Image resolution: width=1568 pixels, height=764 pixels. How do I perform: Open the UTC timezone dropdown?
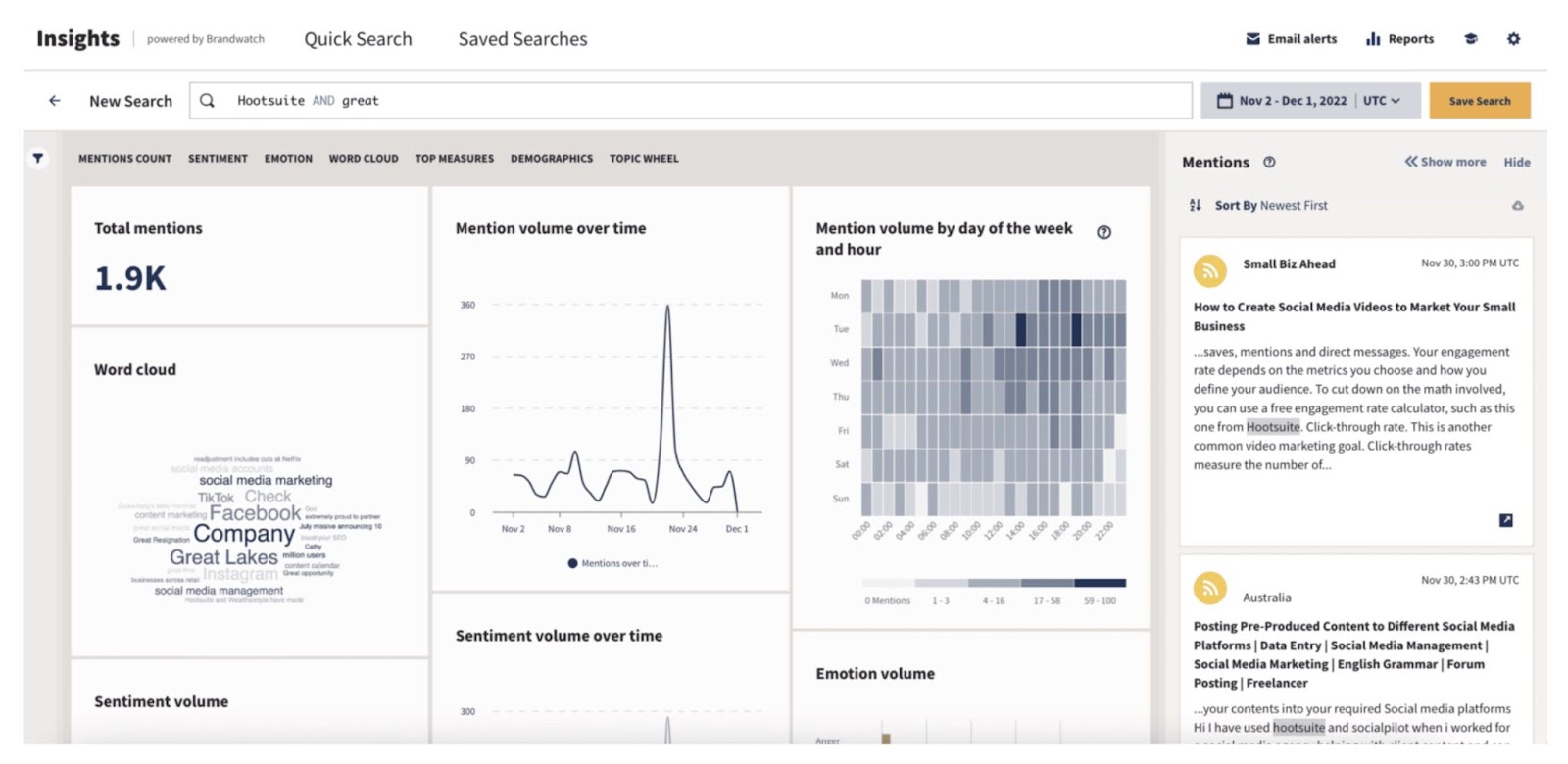click(1382, 101)
